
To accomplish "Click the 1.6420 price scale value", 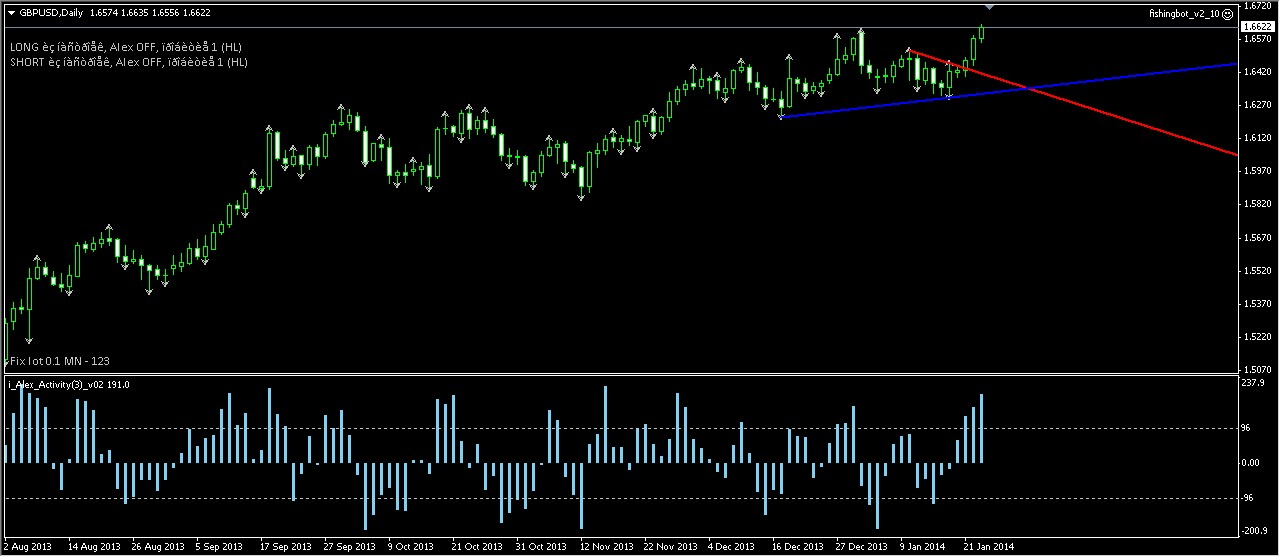I will coord(1256,72).
